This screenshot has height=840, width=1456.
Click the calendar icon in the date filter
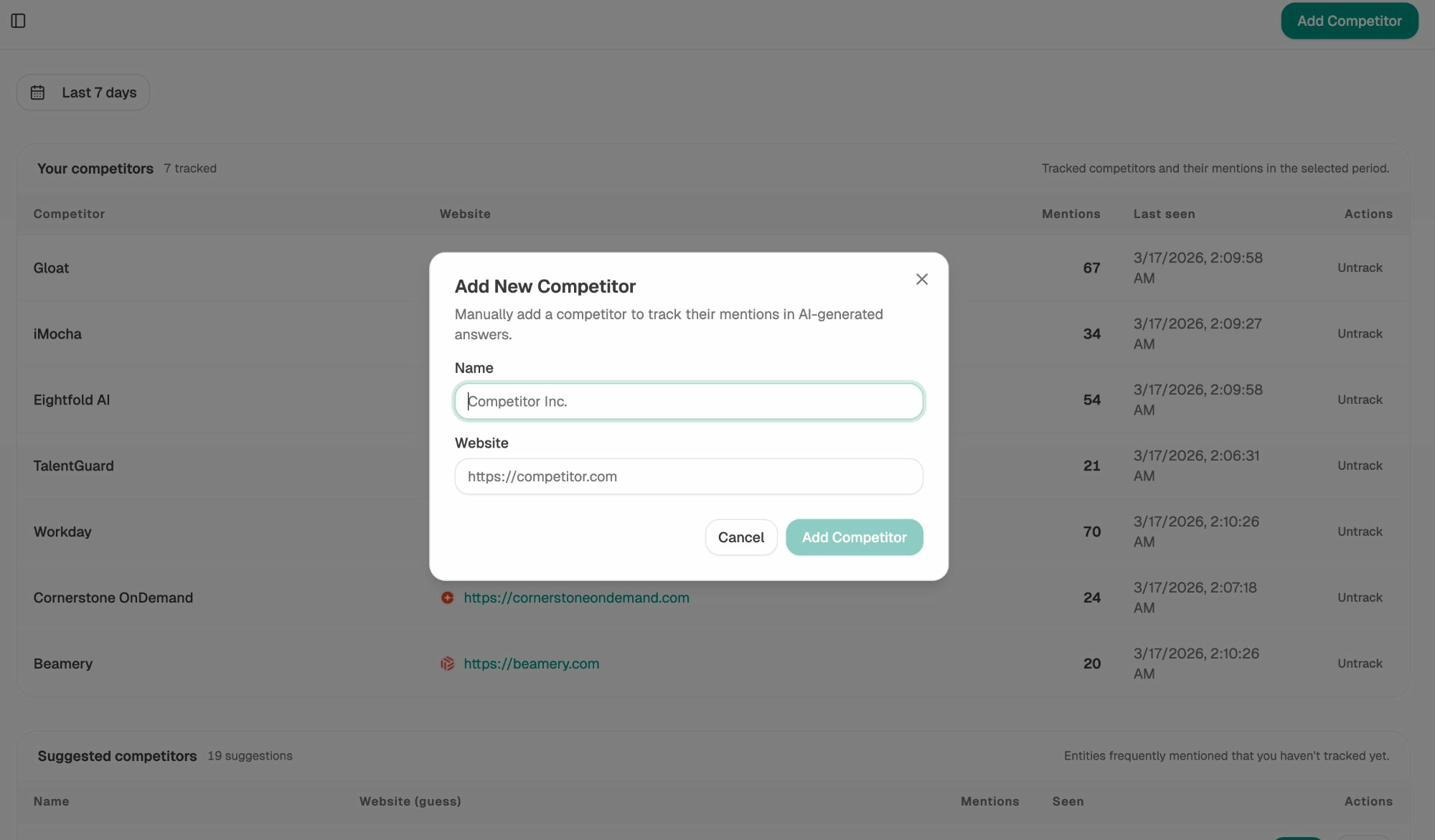pyautogui.click(x=38, y=92)
